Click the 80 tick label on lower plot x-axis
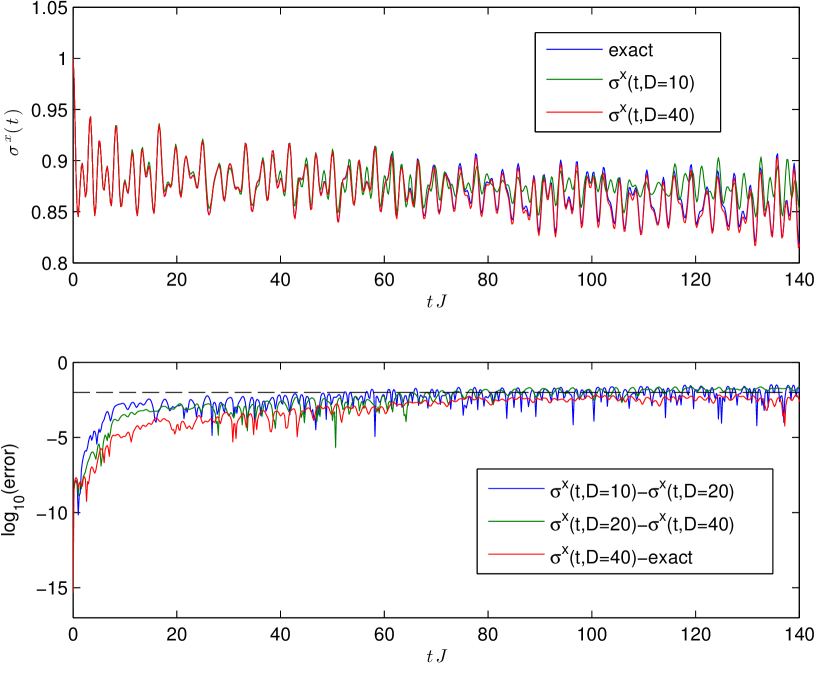 click(x=488, y=634)
